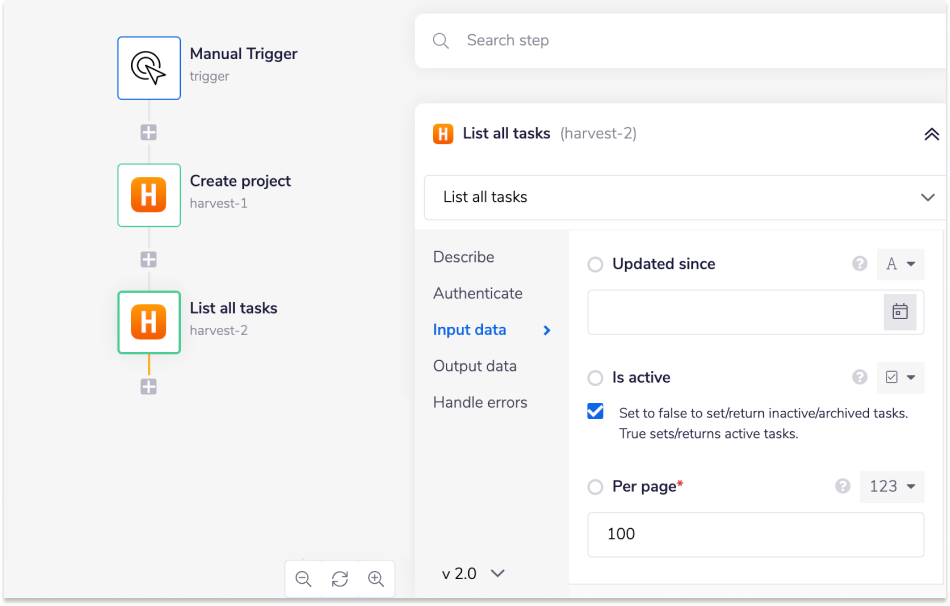Open the calendar date picker icon
This screenshot has height=606, width=950.
coord(900,312)
